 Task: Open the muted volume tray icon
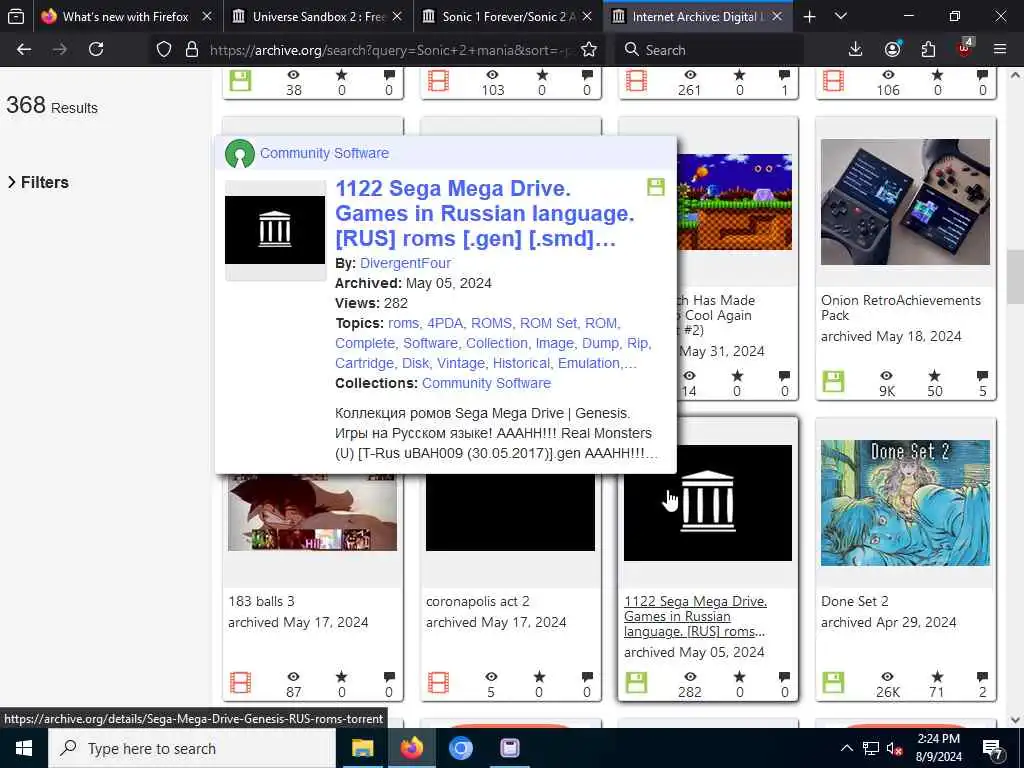(x=894, y=748)
